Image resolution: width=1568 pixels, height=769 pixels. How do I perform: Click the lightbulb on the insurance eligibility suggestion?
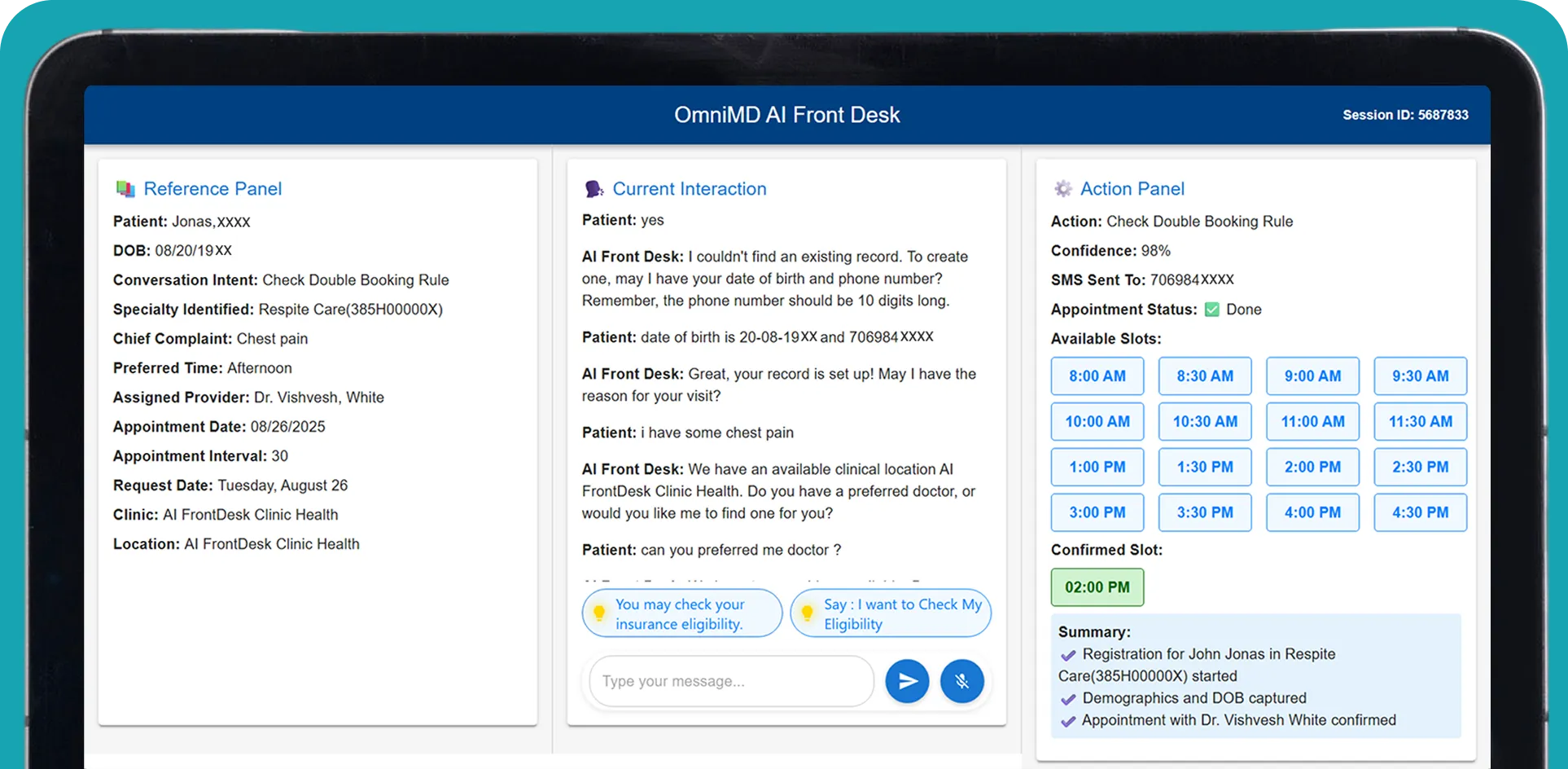pyautogui.click(x=600, y=612)
